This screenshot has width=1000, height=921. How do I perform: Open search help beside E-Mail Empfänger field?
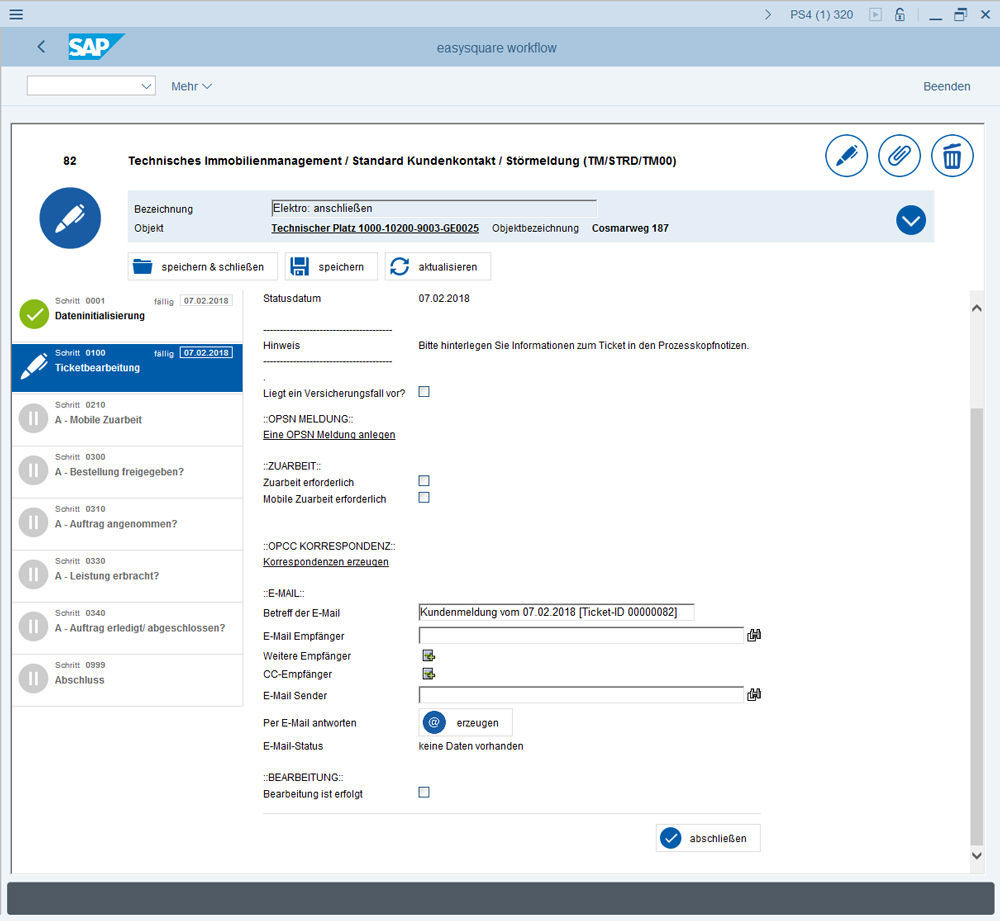754,635
